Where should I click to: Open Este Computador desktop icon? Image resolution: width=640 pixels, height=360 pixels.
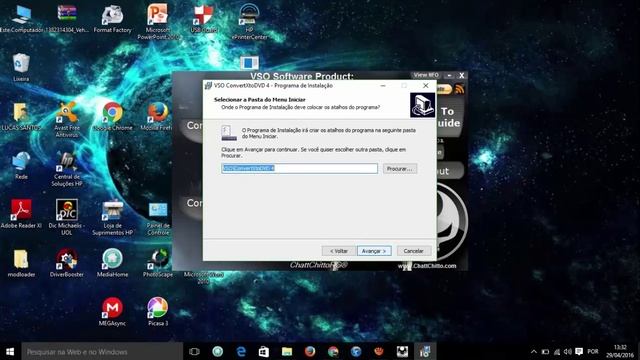click(21, 19)
